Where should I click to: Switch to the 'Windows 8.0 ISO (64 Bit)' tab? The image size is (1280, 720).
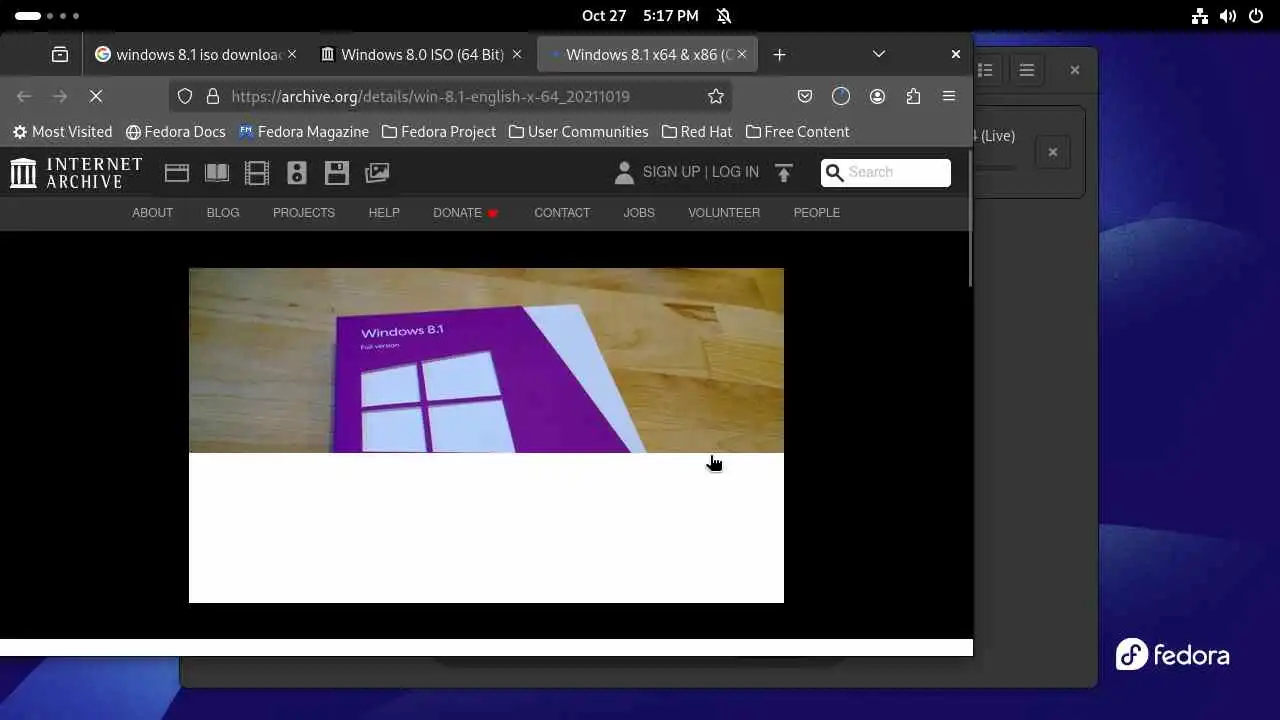point(421,54)
